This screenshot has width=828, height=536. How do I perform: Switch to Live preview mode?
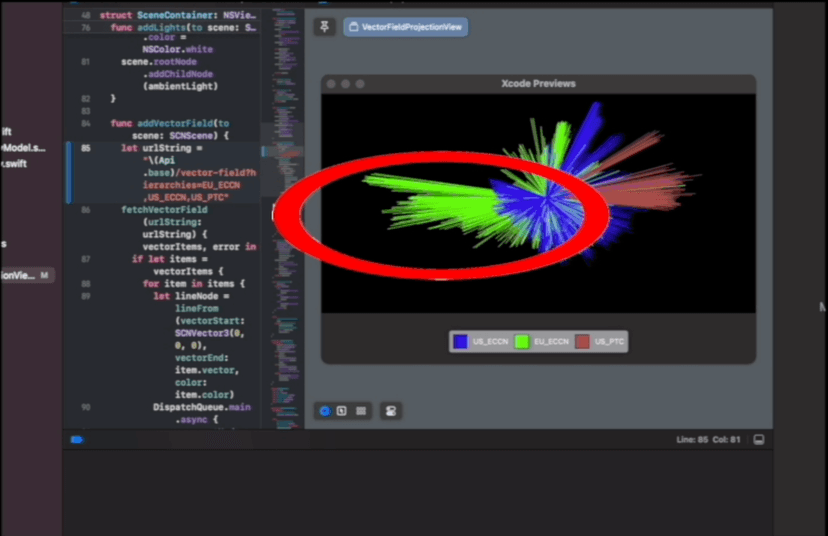click(324, 411)
